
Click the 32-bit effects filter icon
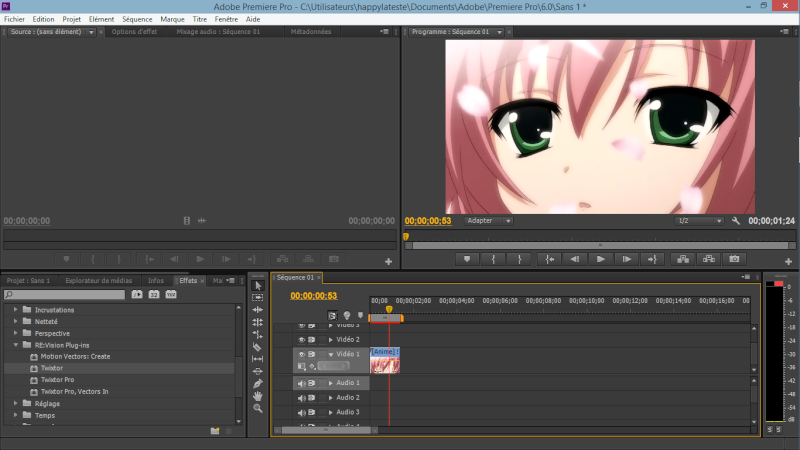154,294
